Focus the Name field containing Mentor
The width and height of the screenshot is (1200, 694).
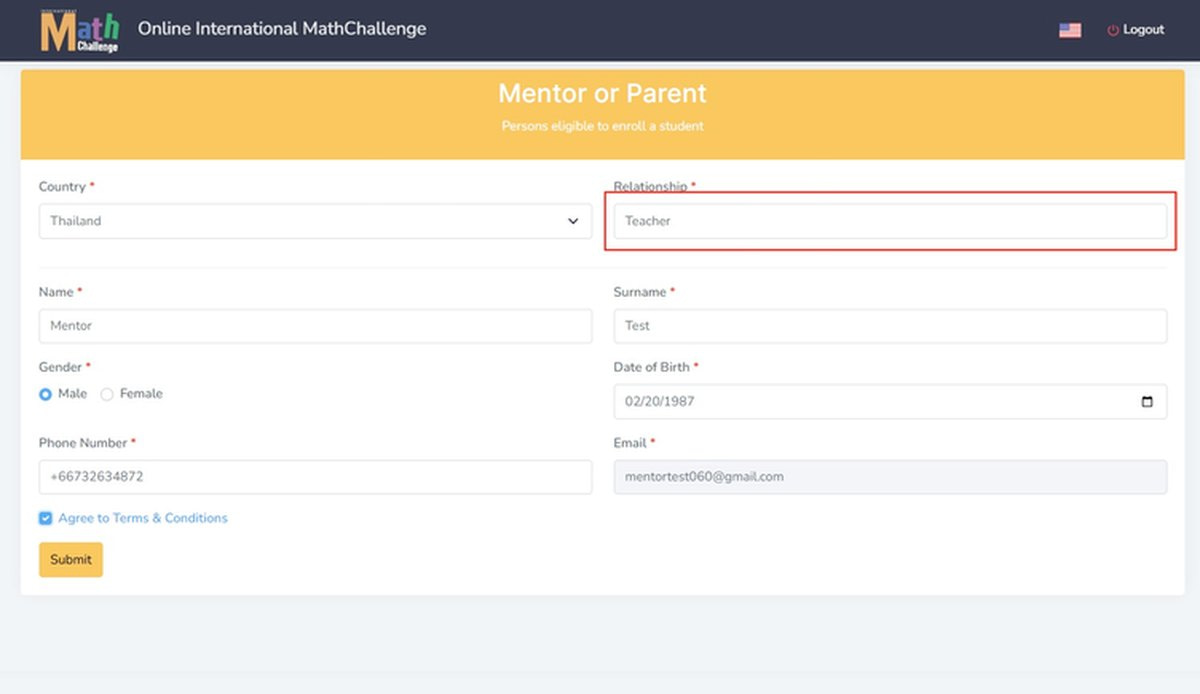315,326
